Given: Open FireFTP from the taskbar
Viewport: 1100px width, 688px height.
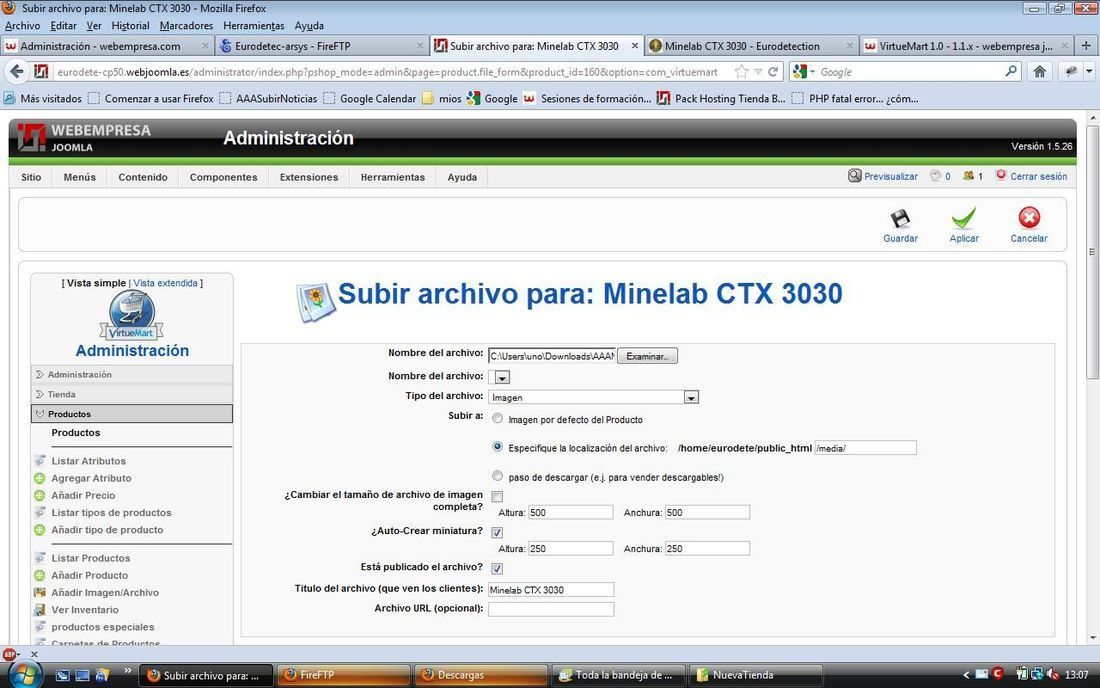Looking at the screenshot, I should [x=344, y=675].
